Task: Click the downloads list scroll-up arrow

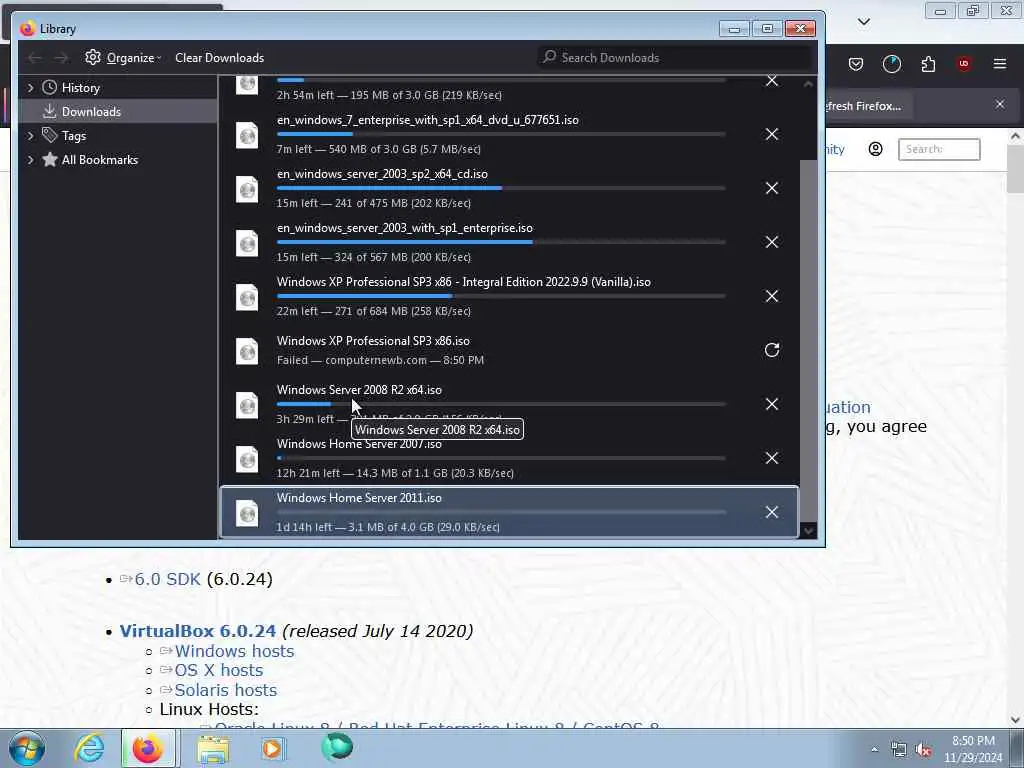Action: (808, 84)
